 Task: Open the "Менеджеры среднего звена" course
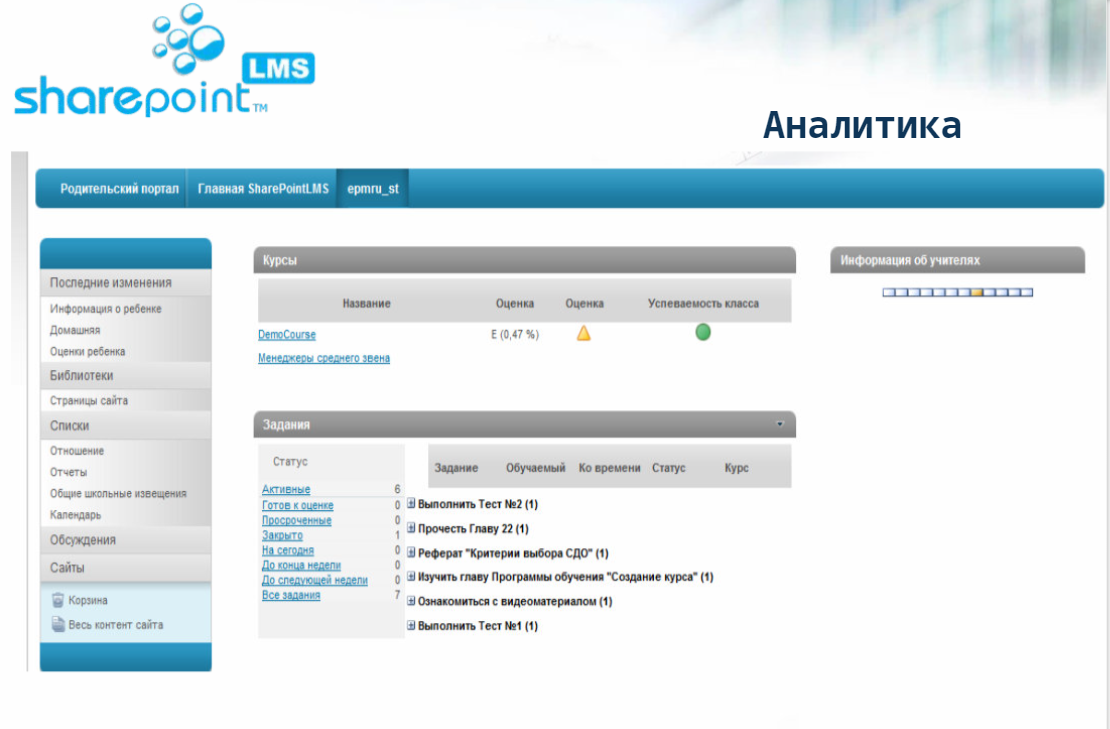(x=322, y=357)
